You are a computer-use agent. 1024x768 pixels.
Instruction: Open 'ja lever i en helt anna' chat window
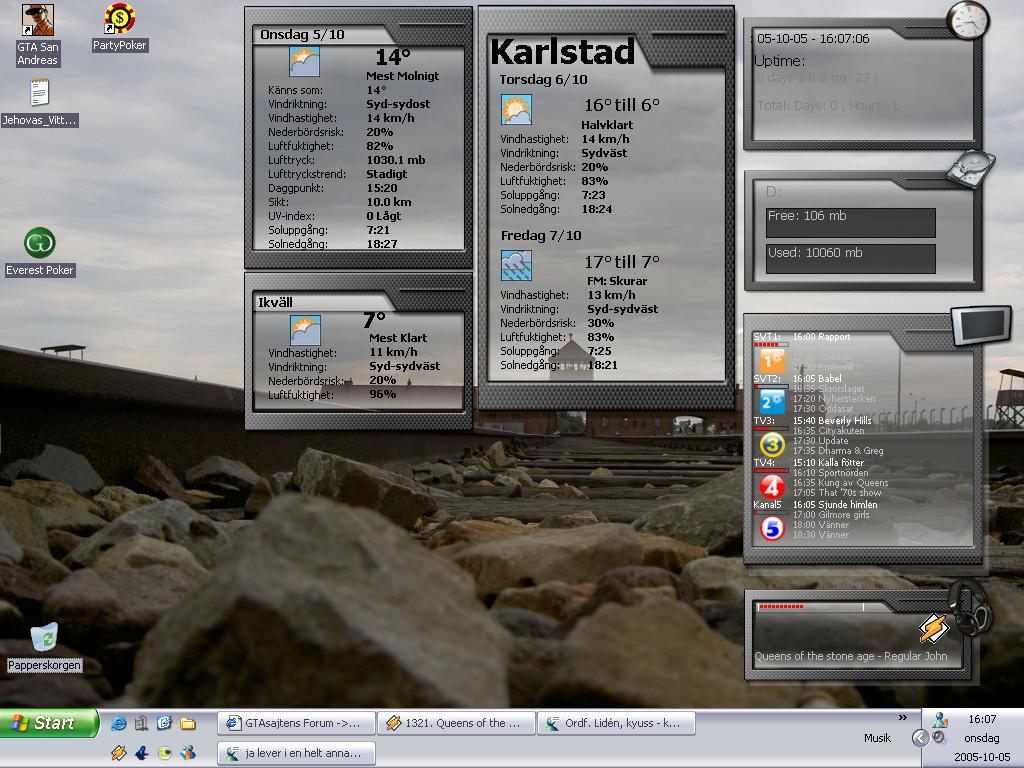296,753
